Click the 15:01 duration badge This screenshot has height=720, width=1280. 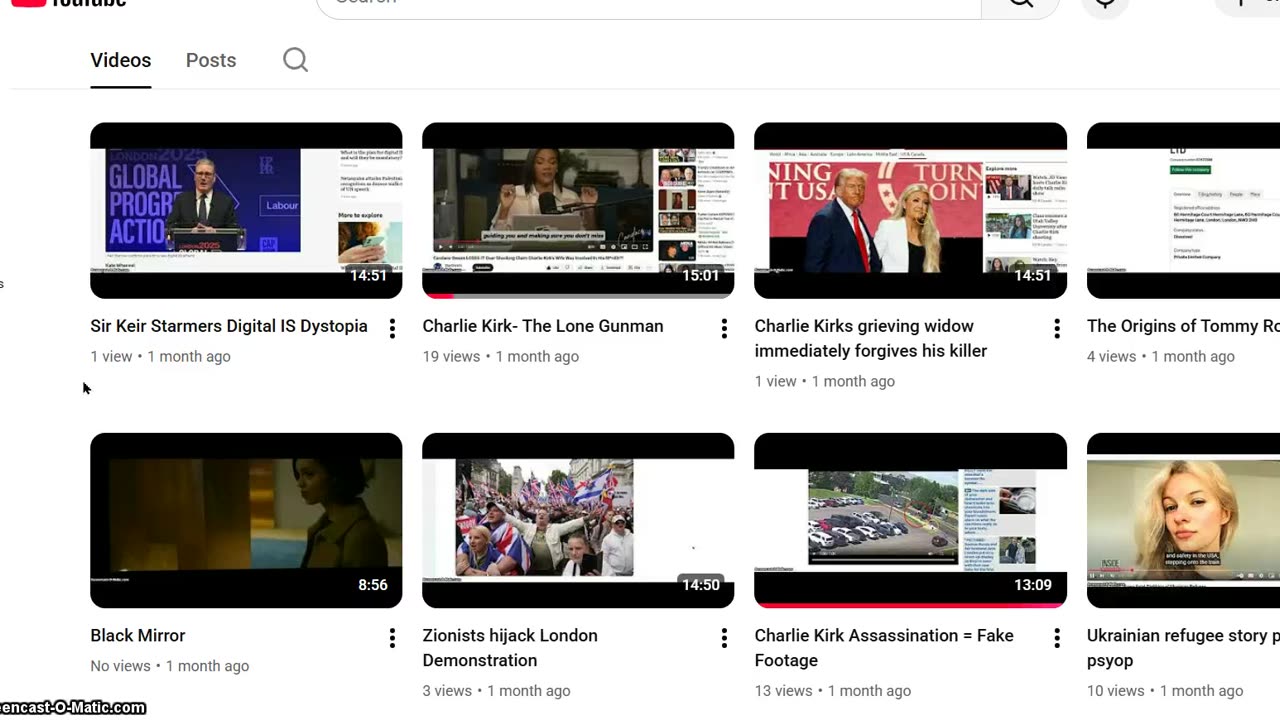coord(700,276)
